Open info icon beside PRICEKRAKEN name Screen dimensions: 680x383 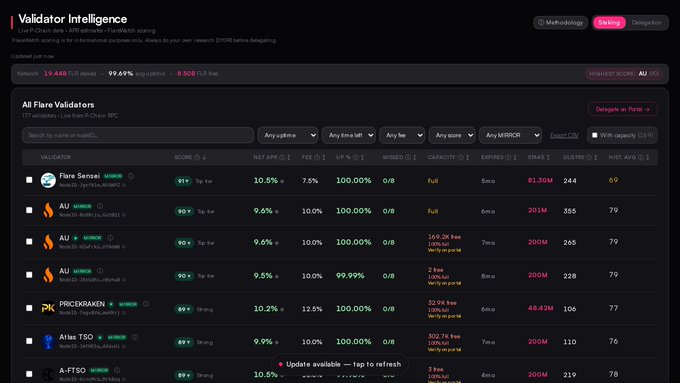[146, 304]
